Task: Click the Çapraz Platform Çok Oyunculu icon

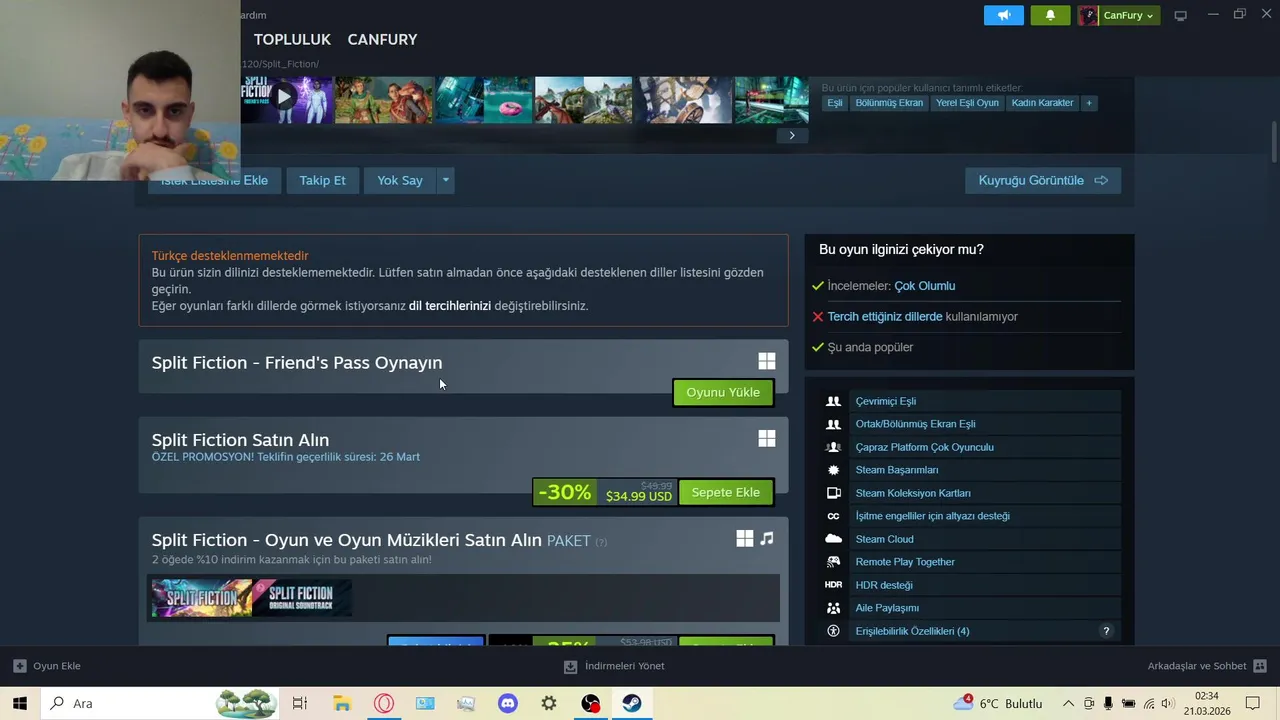Action: (833, 447)
